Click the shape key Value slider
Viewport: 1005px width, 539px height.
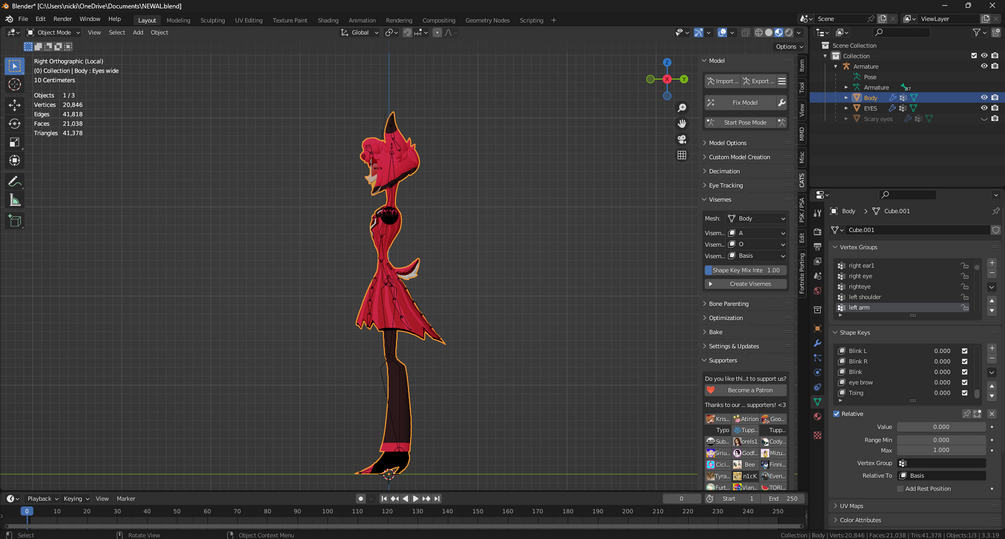pos(941,427)
